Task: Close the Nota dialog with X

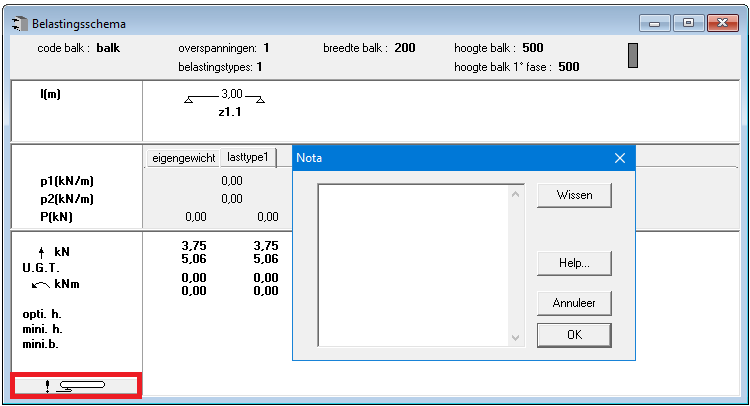Action: [x=620, y=158]
